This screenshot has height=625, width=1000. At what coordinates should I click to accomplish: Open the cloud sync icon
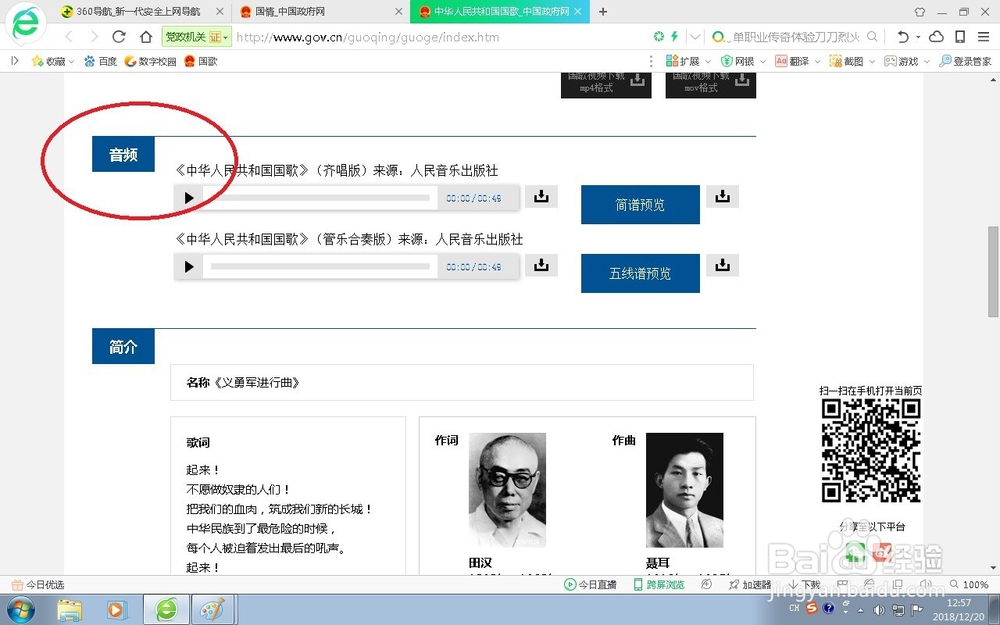936,36
